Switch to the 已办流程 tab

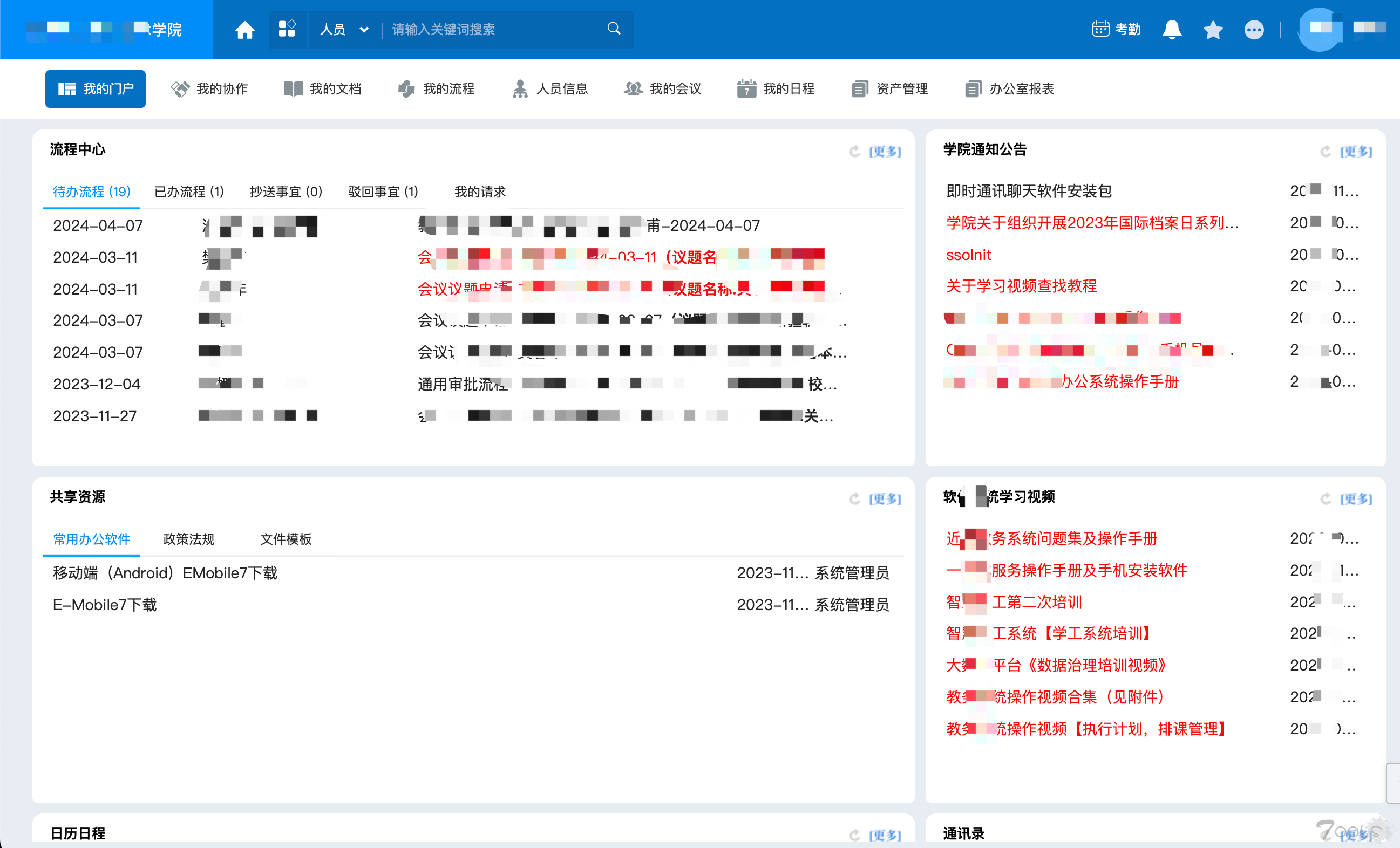click(x=189, y=192)
